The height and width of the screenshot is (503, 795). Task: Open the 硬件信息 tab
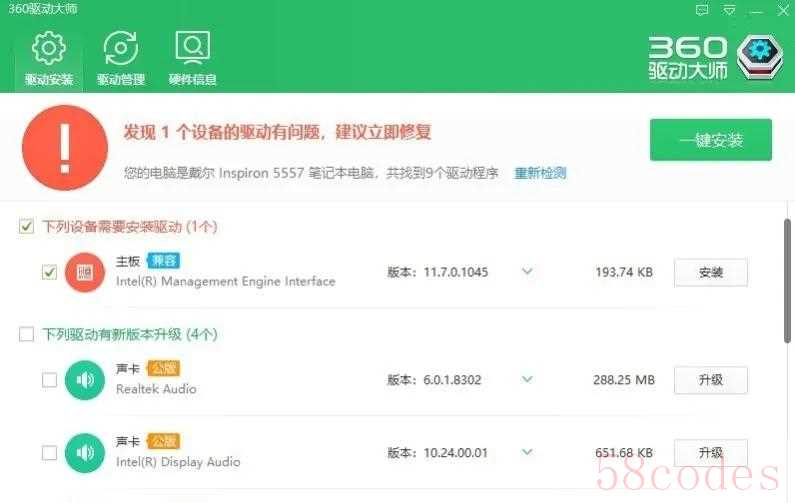[x=193, y=58]
